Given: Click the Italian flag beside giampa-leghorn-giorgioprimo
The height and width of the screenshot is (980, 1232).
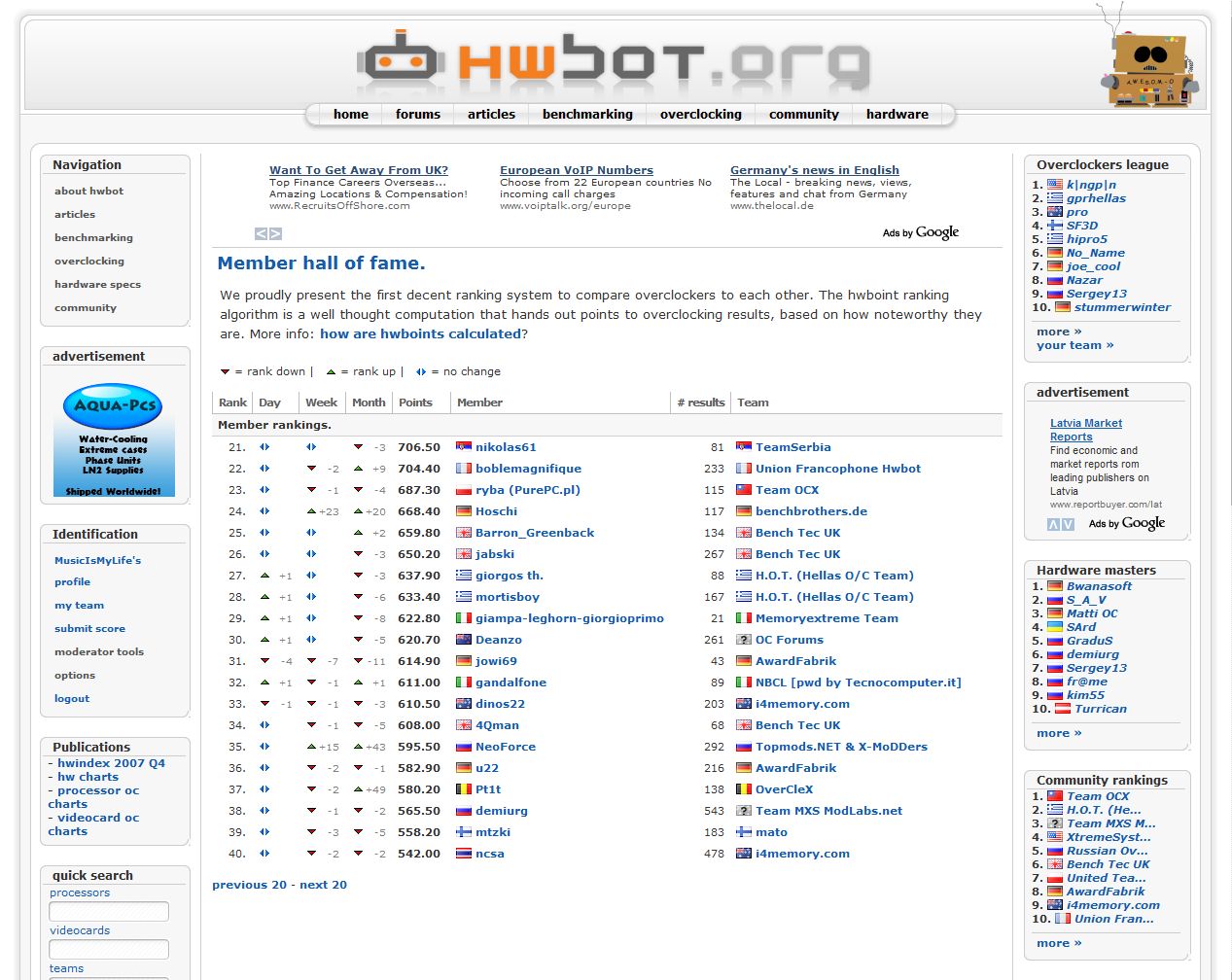Looking at the screenshot, I should 464,618.
